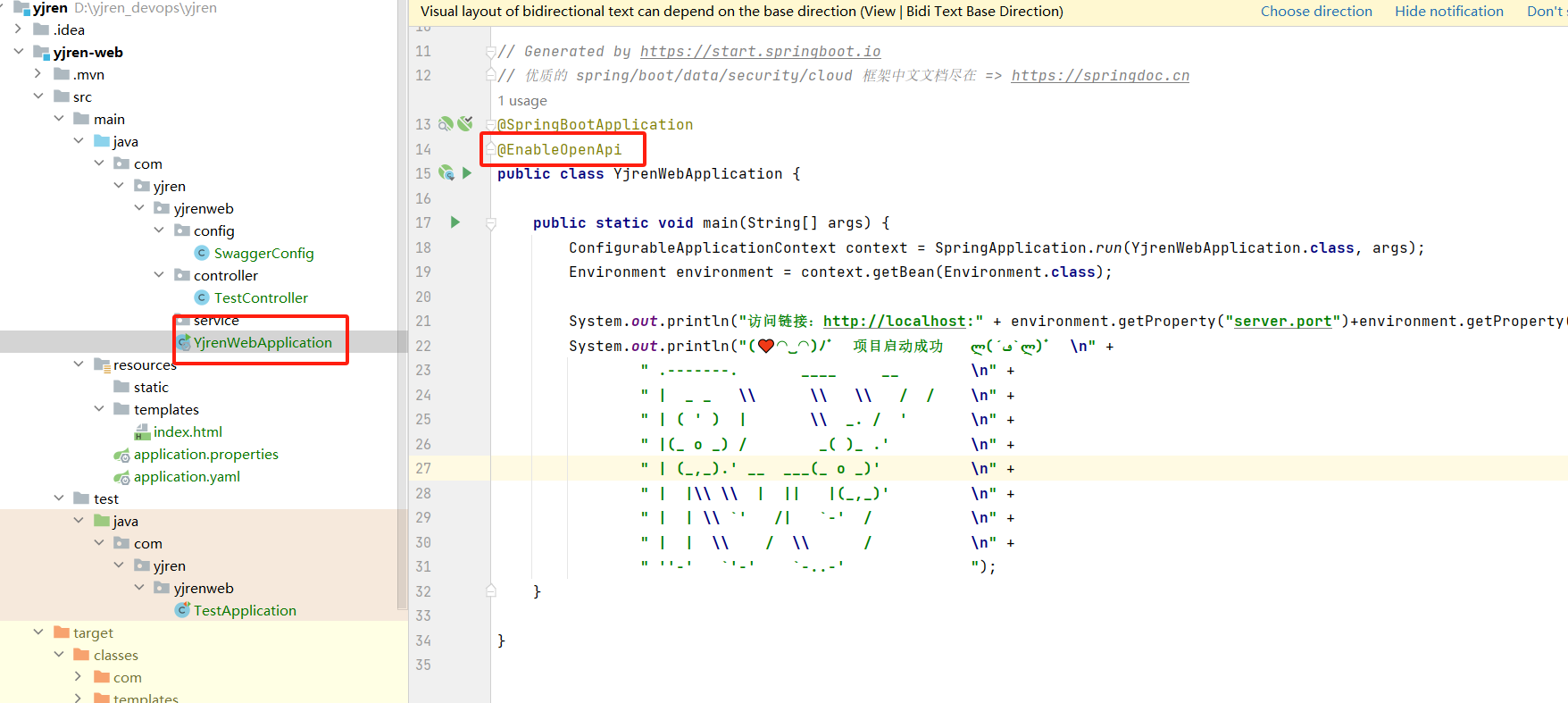Screen dimensions: 1568x703
Task: Click the Spring bean gutter icon on line 15
Action: coord(446,173)
